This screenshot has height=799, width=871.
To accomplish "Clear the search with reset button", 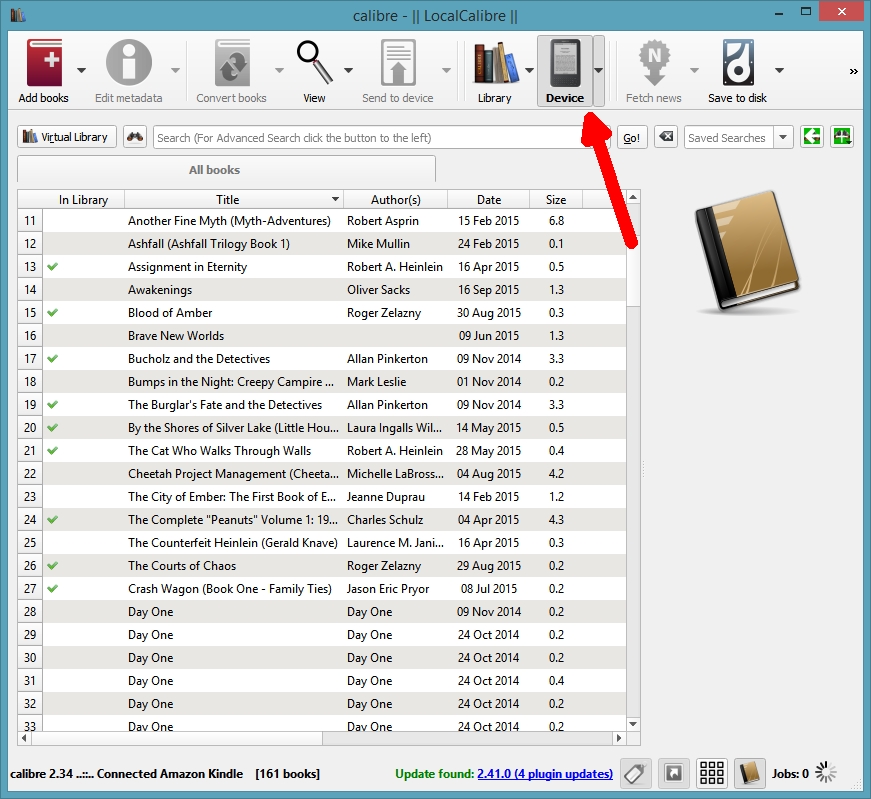I will click(x=665, y=137).
